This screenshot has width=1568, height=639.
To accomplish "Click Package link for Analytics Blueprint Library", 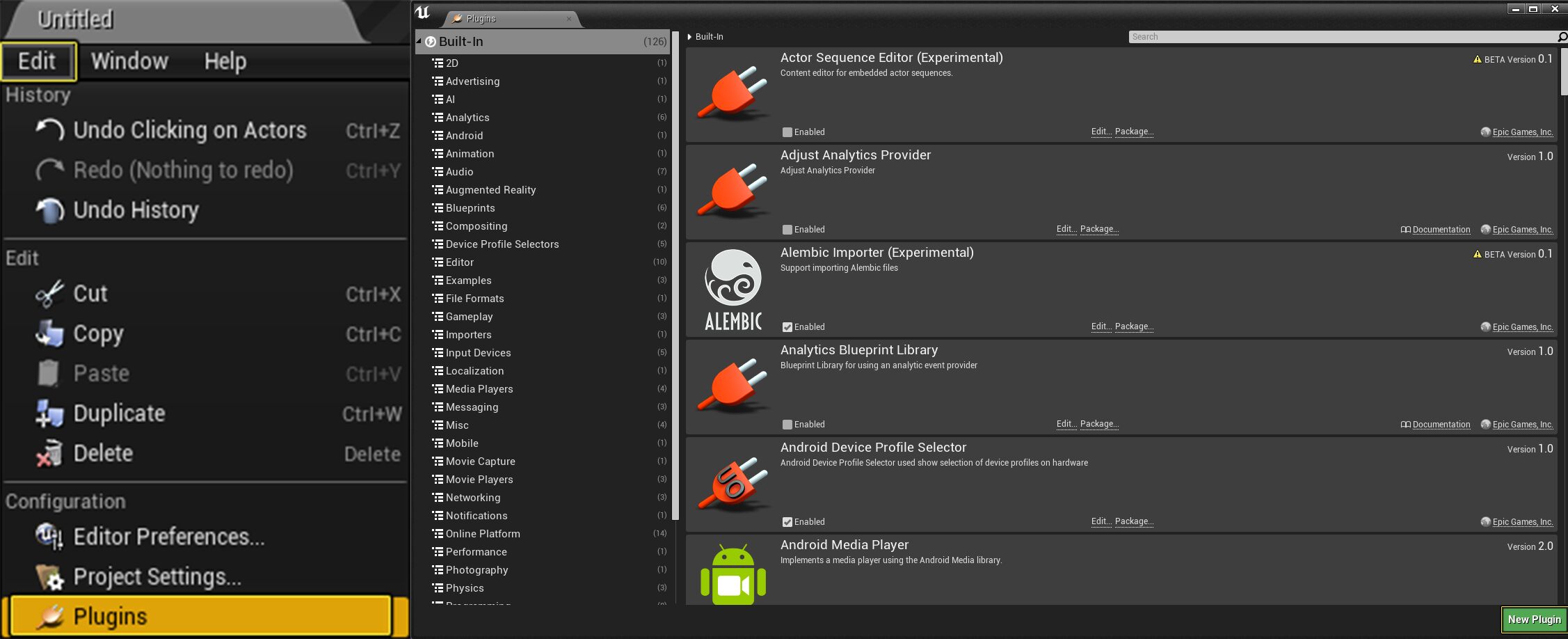I will coord(1099,424).
